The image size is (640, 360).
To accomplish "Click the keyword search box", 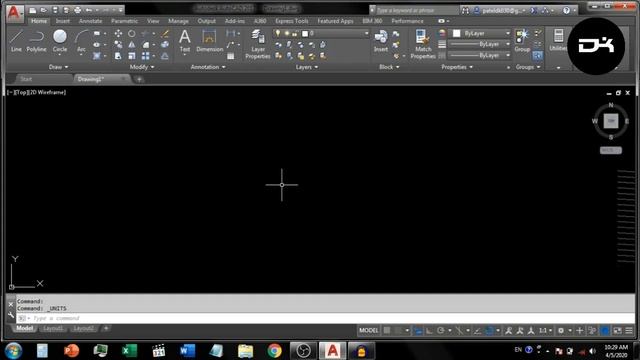I will [416, 10].
